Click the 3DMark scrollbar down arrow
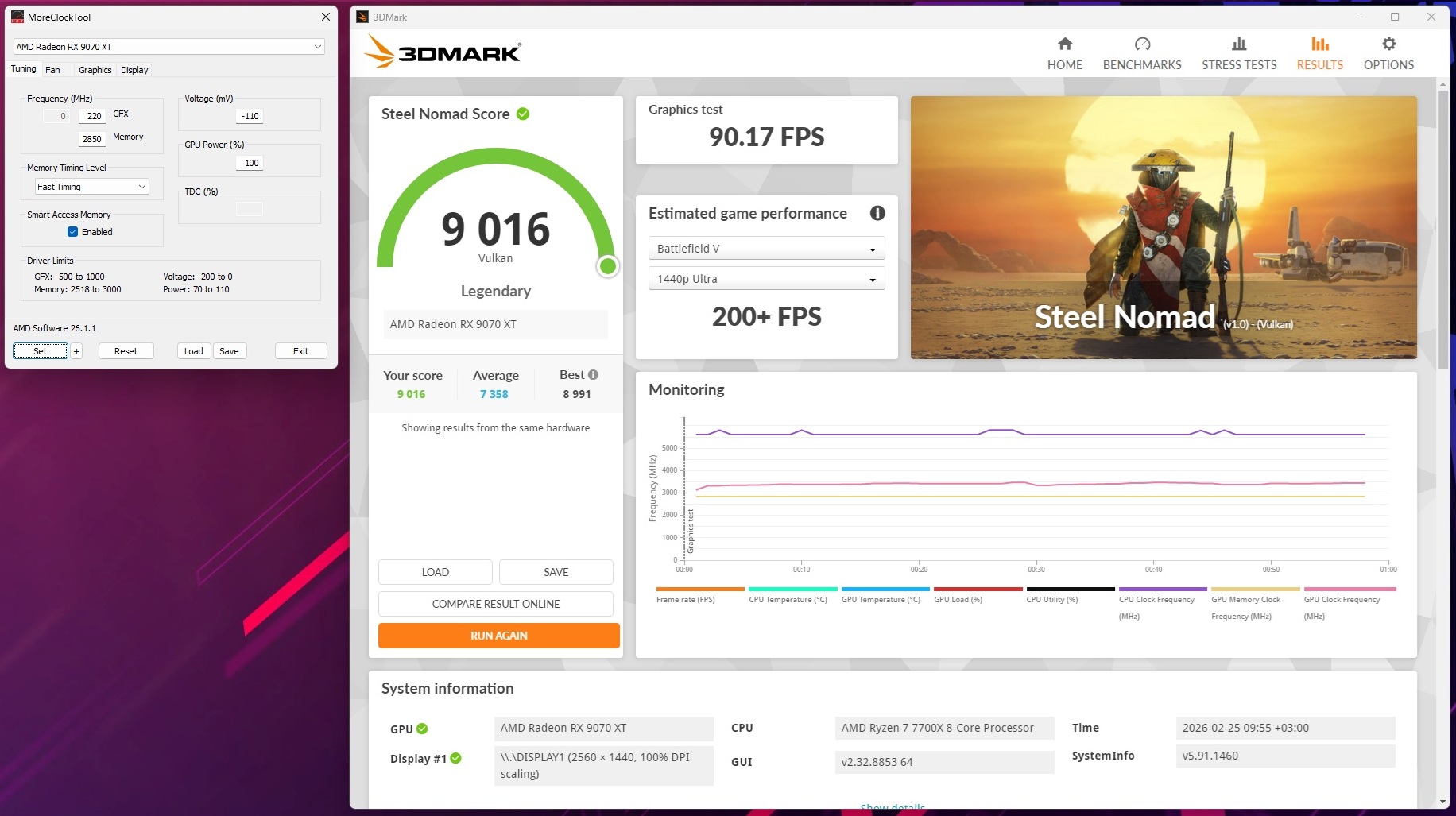1456x816 pixels. pos(1443,802)
